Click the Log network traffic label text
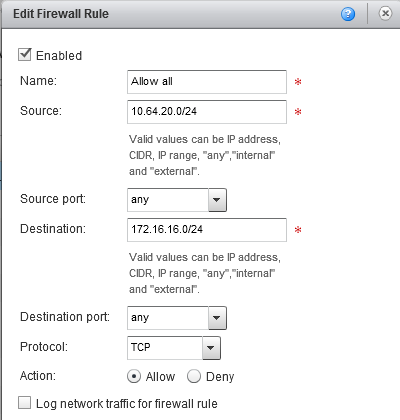 pyautogui.click(x=127, y=403)
